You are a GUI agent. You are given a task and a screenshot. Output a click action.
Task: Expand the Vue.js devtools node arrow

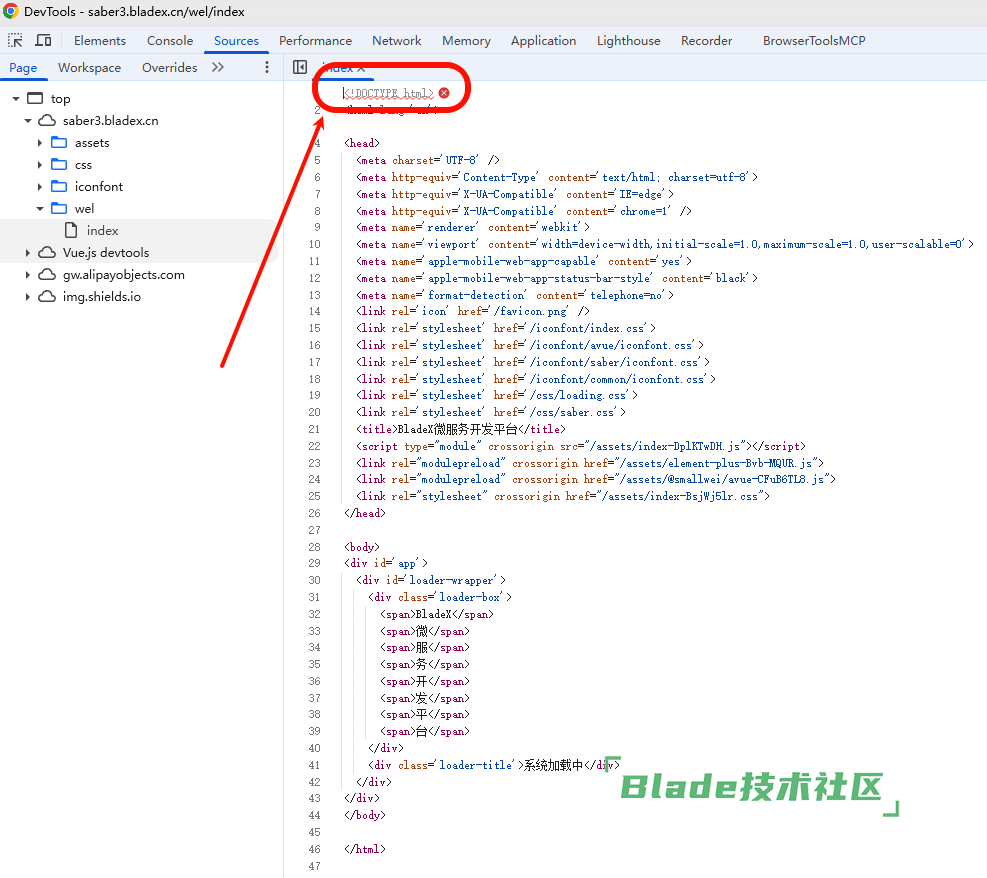(x=28, y=253)
